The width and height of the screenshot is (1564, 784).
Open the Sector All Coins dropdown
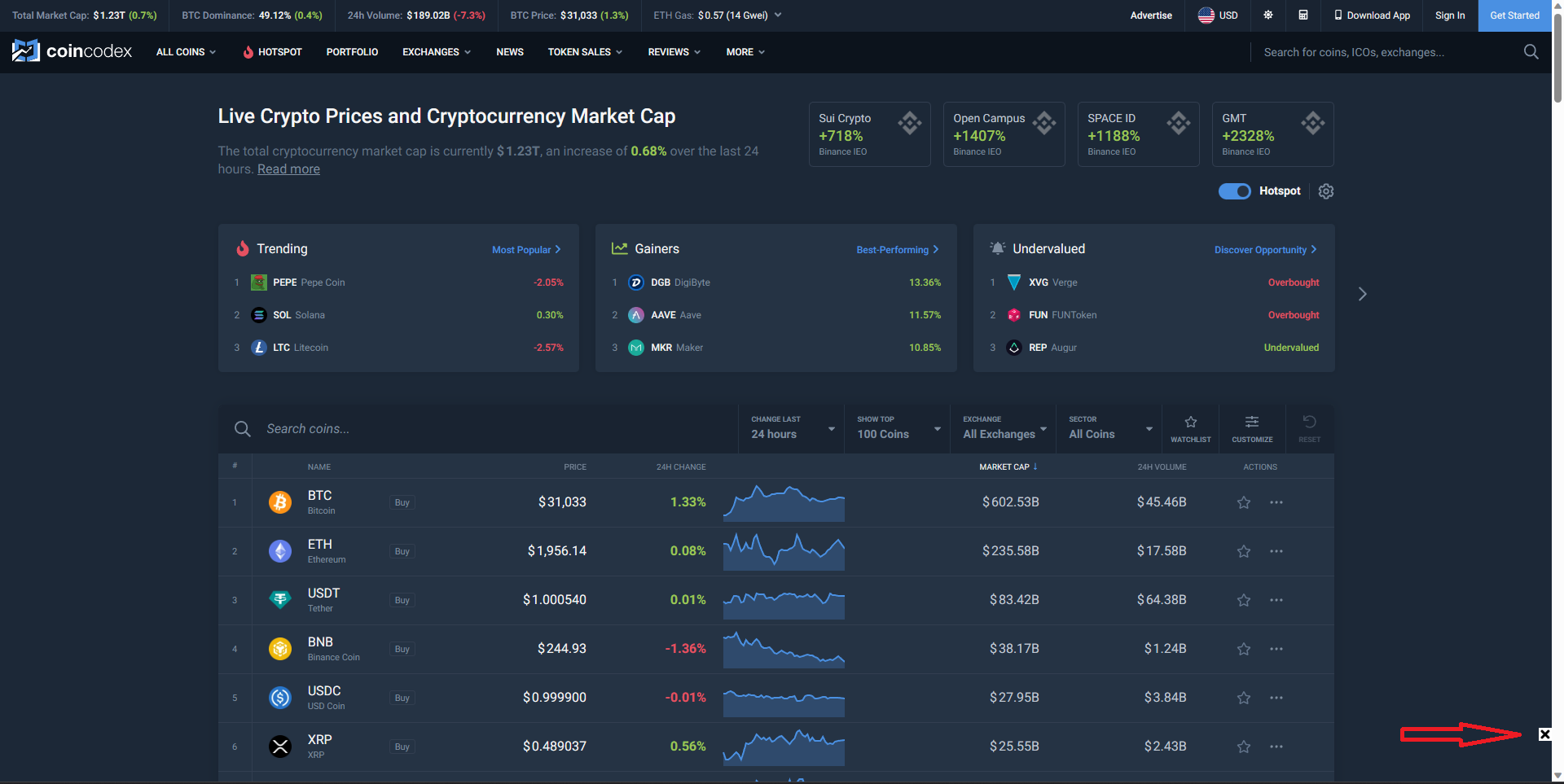(x=1108, y=429)
